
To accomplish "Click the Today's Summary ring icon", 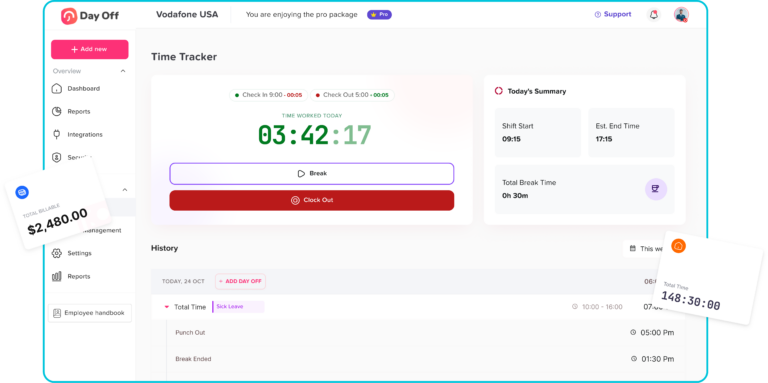I will tap(499, 91).
